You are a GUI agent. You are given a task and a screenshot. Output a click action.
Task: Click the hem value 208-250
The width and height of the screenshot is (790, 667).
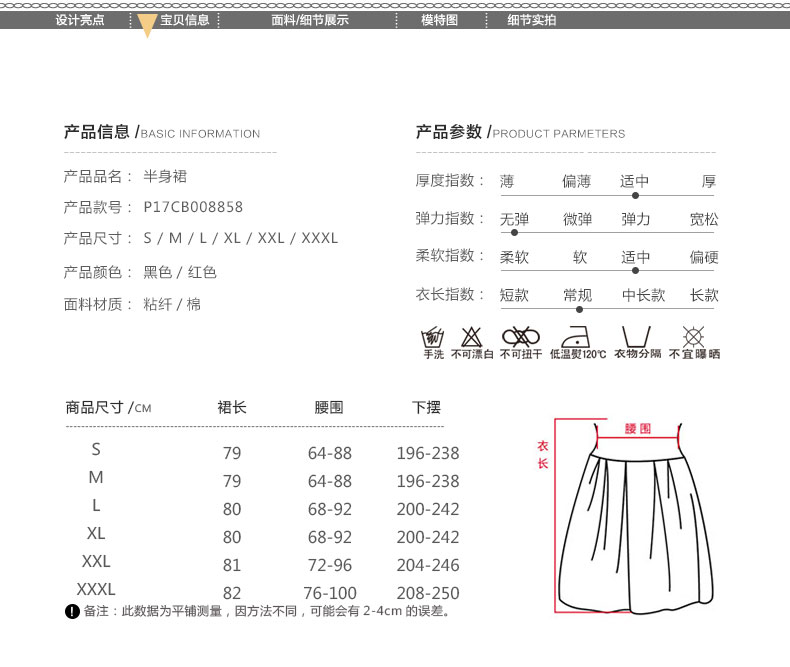(428, 593)
